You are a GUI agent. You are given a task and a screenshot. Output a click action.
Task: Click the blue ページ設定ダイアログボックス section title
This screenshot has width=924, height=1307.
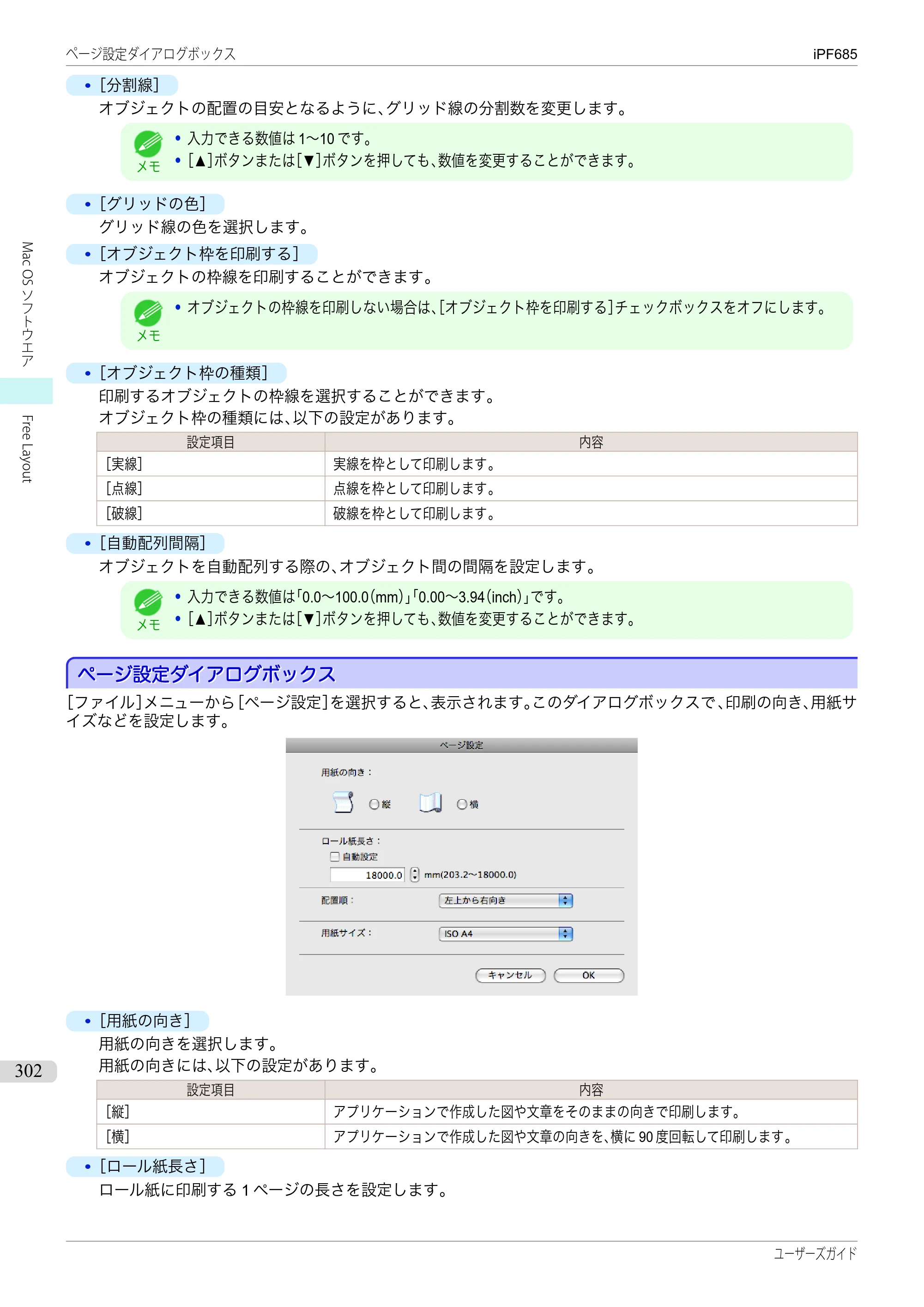pyautogui.click(x=206, y=675)
